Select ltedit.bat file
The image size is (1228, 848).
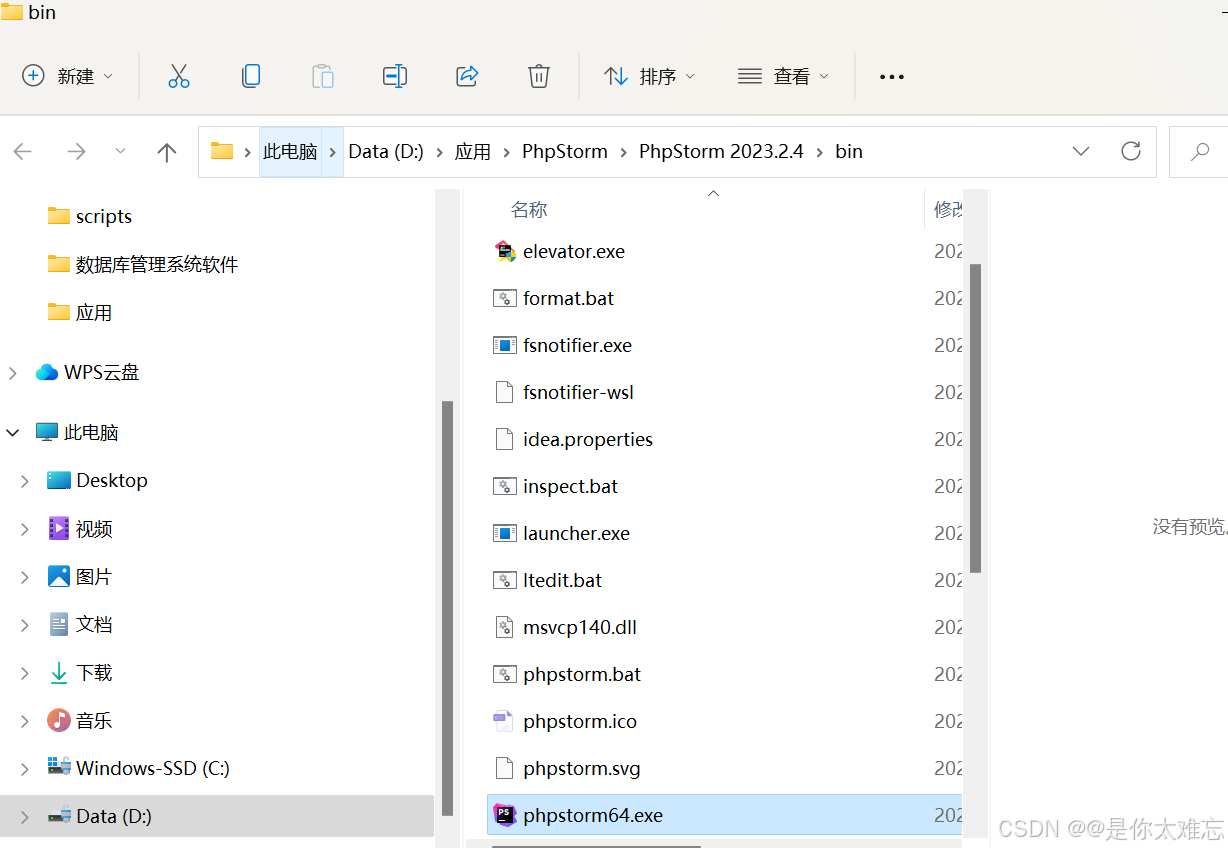[724, 580]
